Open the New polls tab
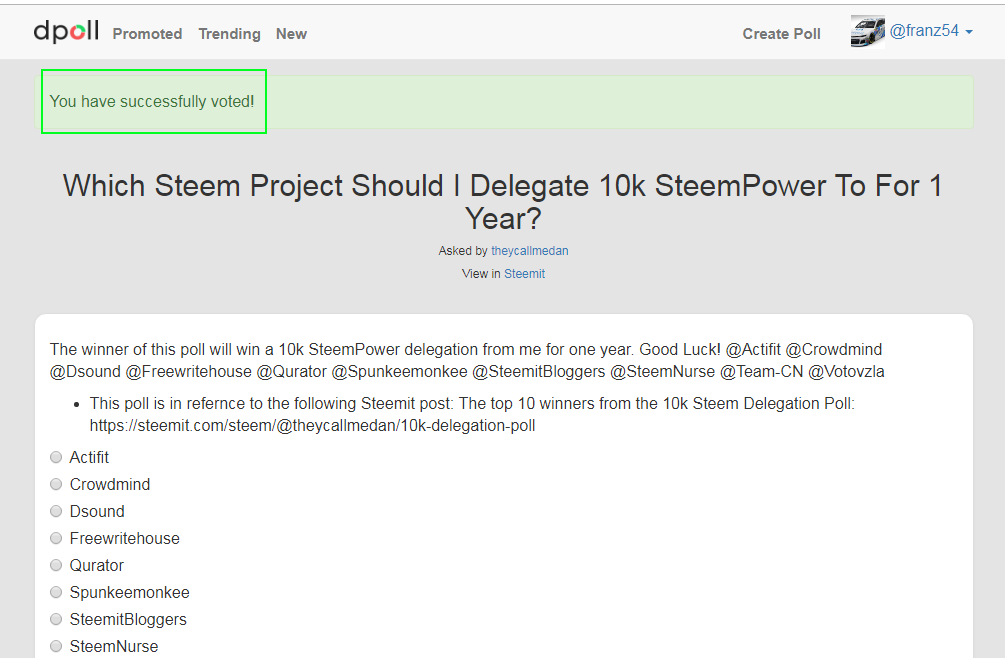1005x658 pixels. click(291, 34)
